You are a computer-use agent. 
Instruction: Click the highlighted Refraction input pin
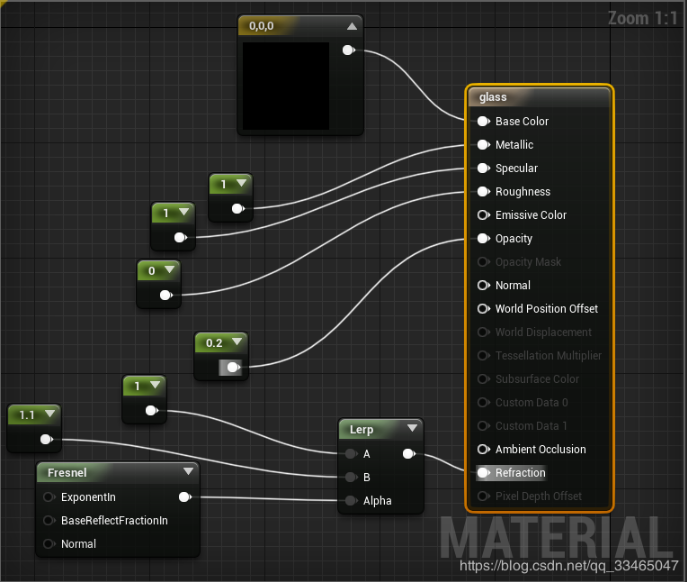point(483,473)
